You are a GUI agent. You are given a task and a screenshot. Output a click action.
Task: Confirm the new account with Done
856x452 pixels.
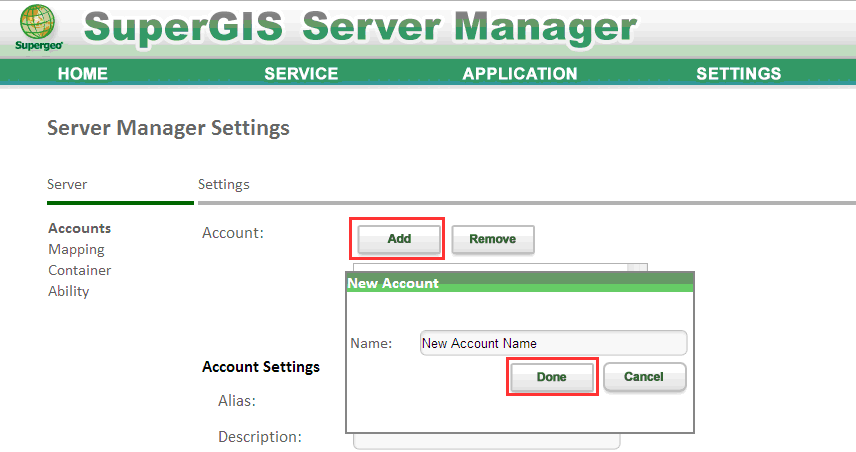point(551,377)
